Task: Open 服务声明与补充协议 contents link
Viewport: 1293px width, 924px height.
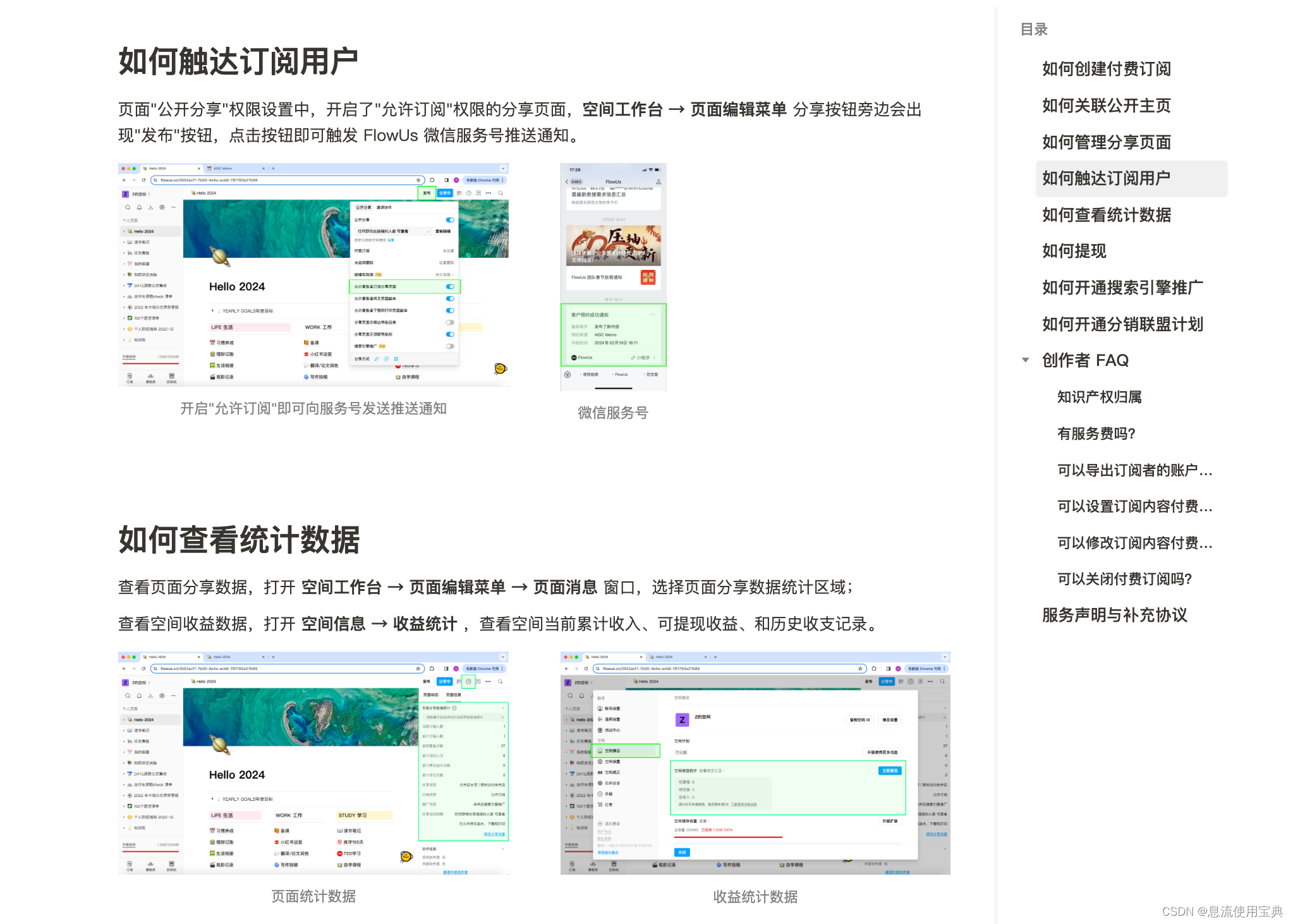Action: tap(1114, 615)
